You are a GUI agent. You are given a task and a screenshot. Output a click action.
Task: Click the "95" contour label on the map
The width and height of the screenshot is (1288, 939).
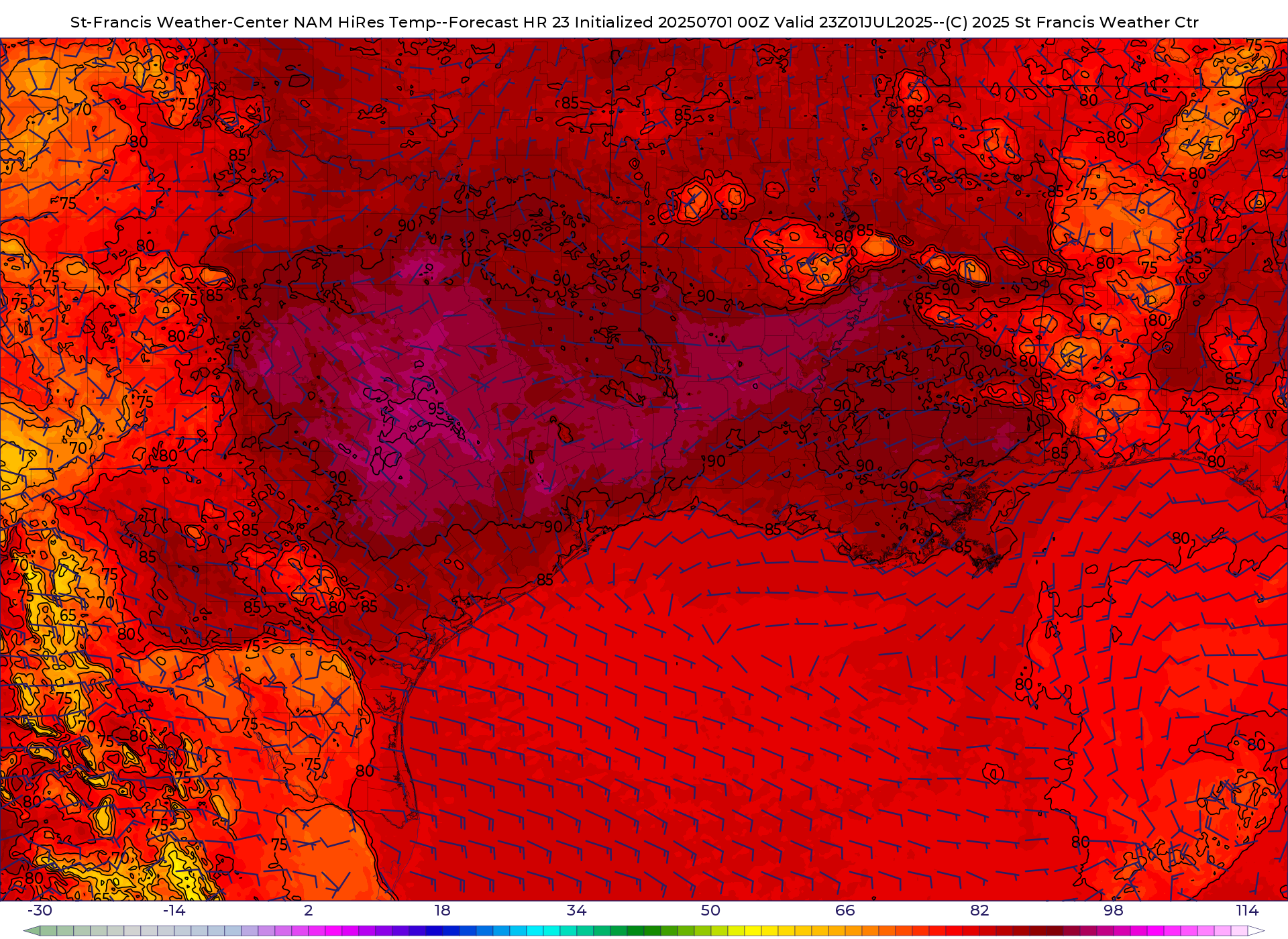point(436,408)
